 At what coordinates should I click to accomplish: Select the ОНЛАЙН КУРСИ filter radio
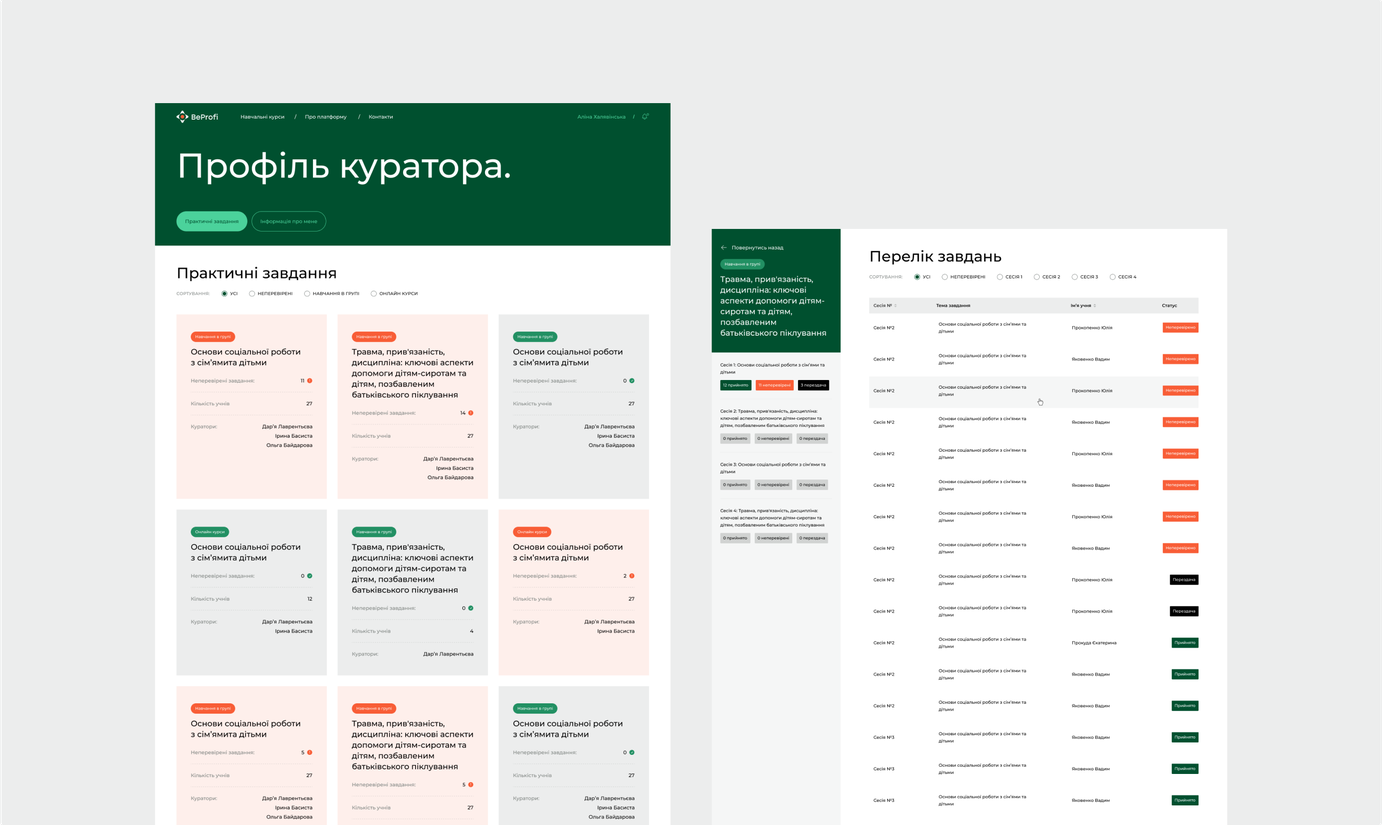[x=374, y=294]
